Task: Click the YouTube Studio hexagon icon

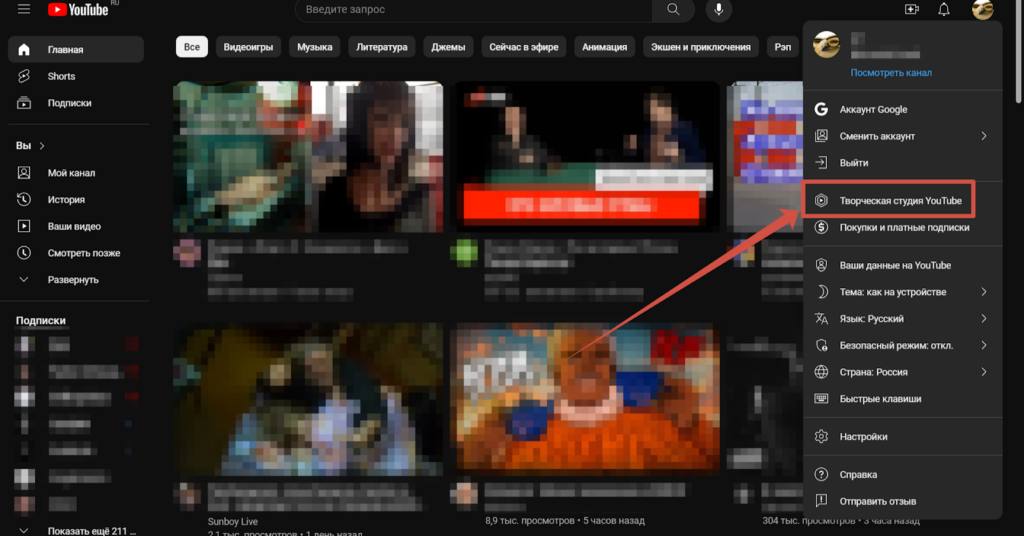Action: pos(821,201)
